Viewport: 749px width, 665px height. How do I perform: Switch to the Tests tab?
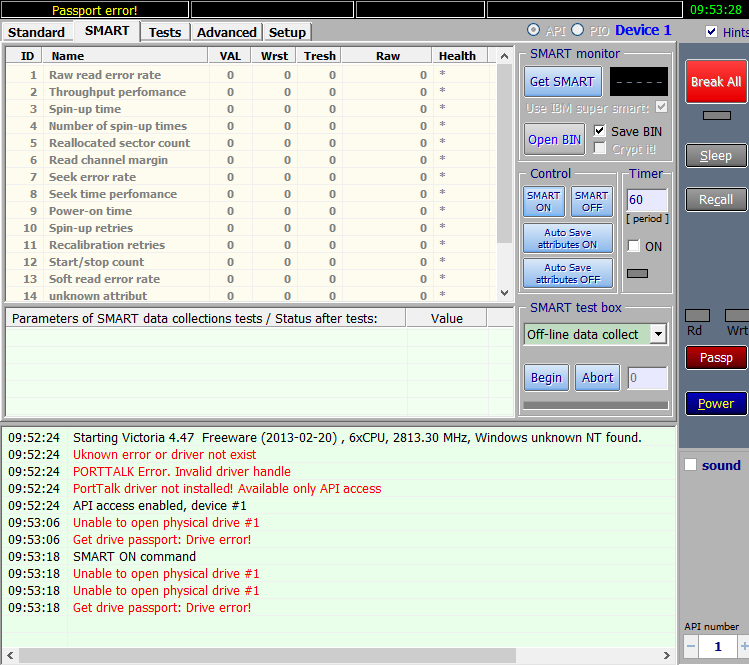[x=165, y=32]
